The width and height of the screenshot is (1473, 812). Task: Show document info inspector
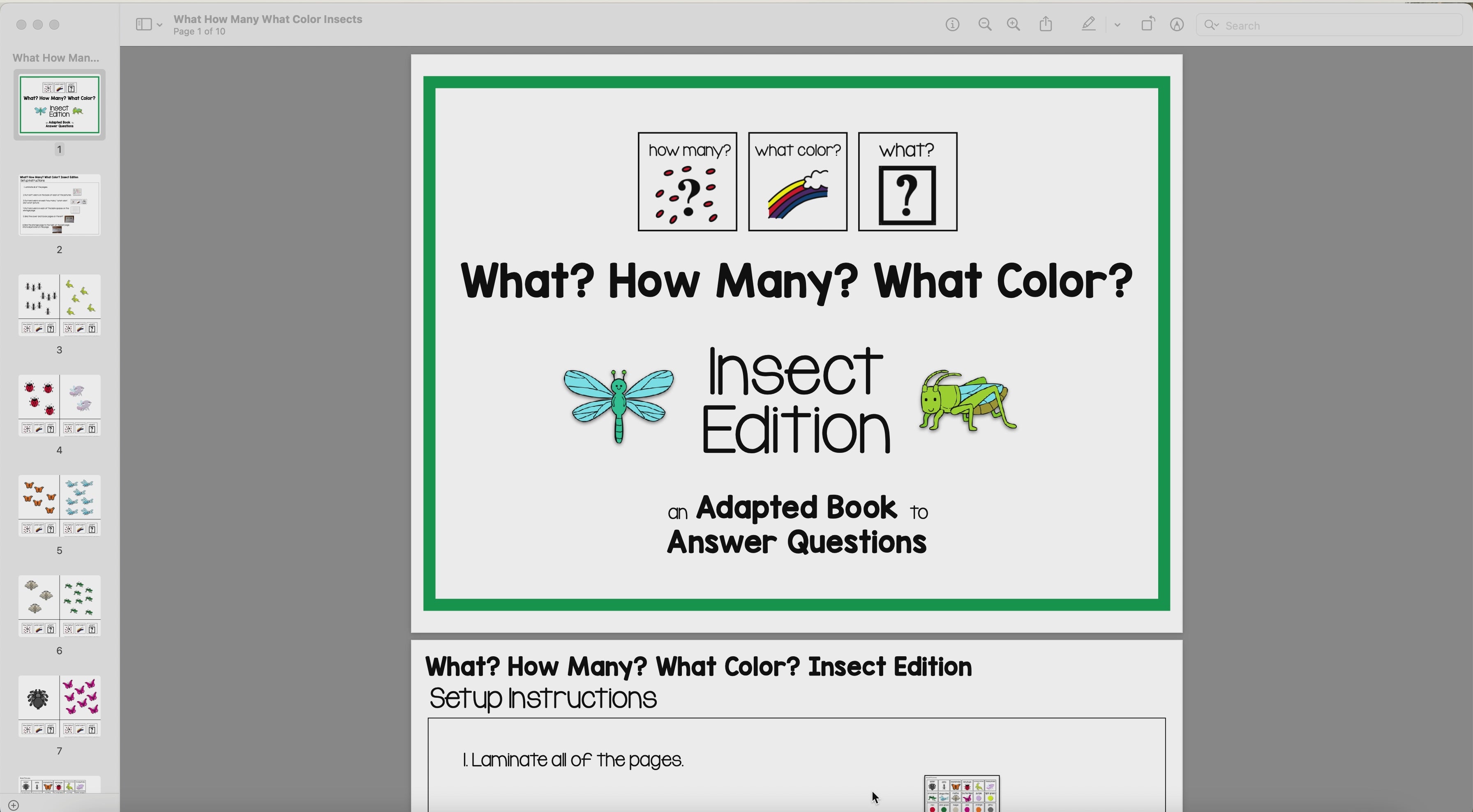tap(952, 24)
